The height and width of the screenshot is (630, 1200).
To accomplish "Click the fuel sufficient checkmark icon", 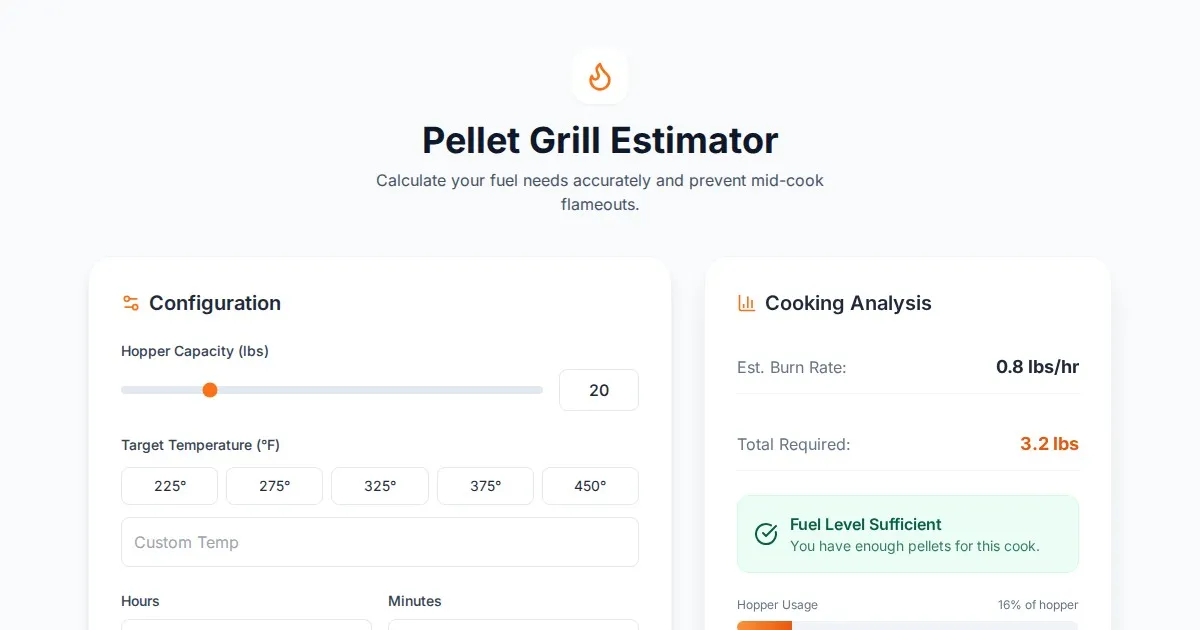I will click(x=766, y=534).
